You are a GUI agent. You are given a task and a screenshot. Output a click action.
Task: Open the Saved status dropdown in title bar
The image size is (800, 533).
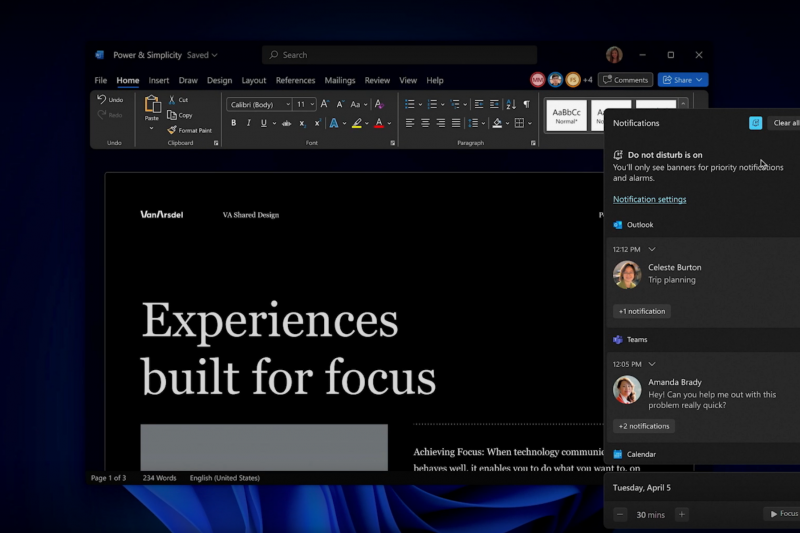click(x=202, y=55)
